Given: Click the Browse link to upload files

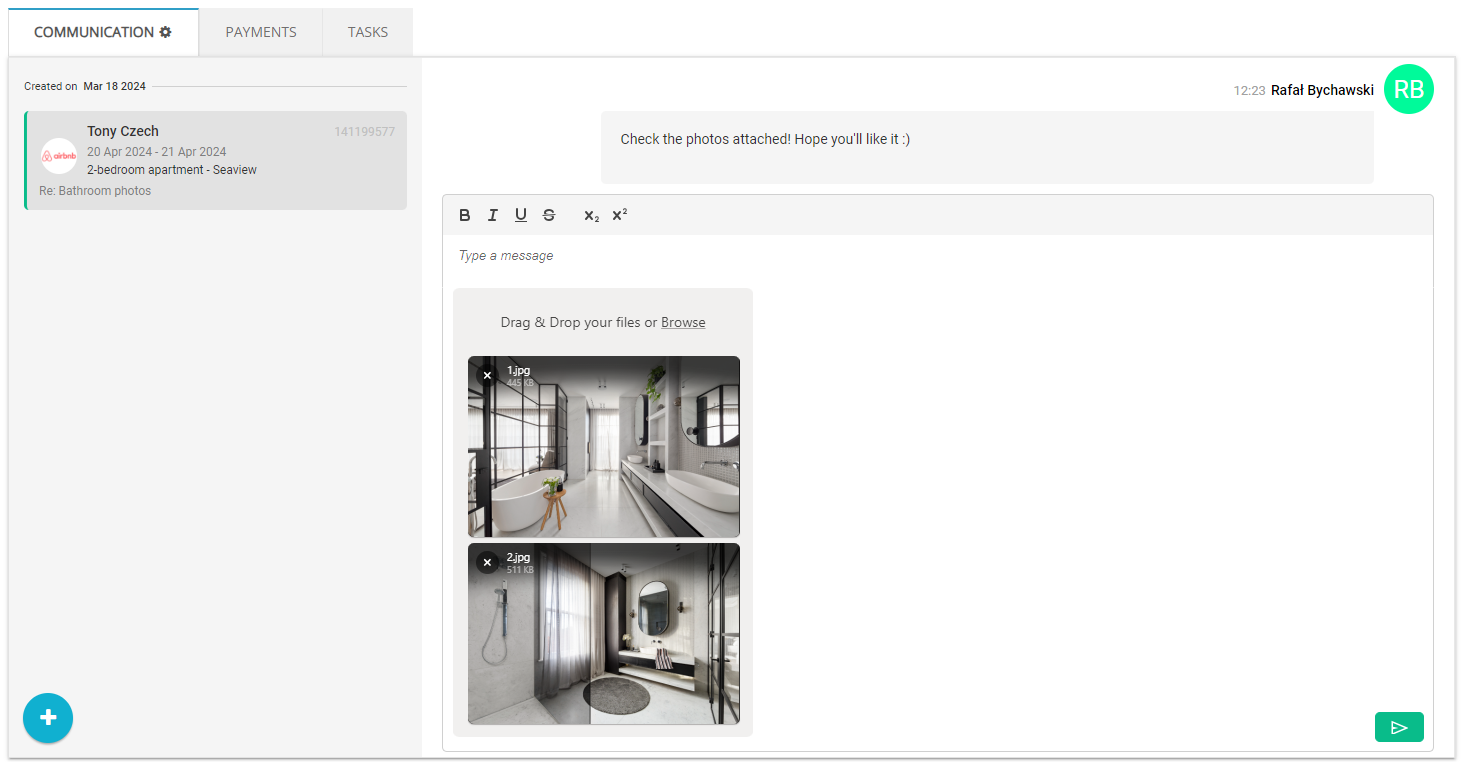Looking at the screenshot, I should [683, 322].
